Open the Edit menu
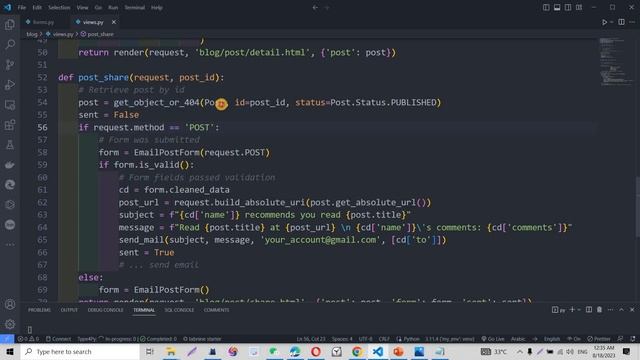Screen dimensions: 640x360 (37, 7)
